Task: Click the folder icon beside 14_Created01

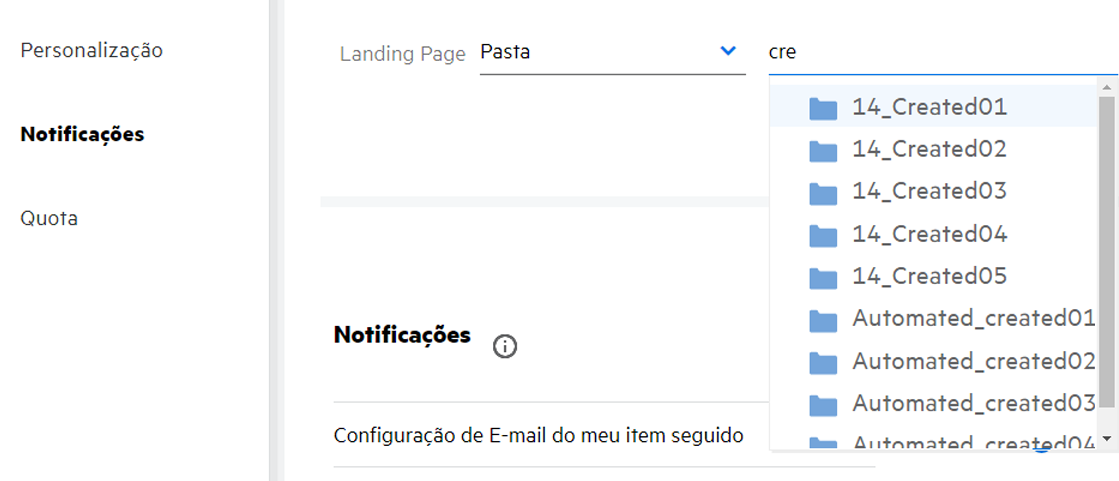Action: [823, 108]
